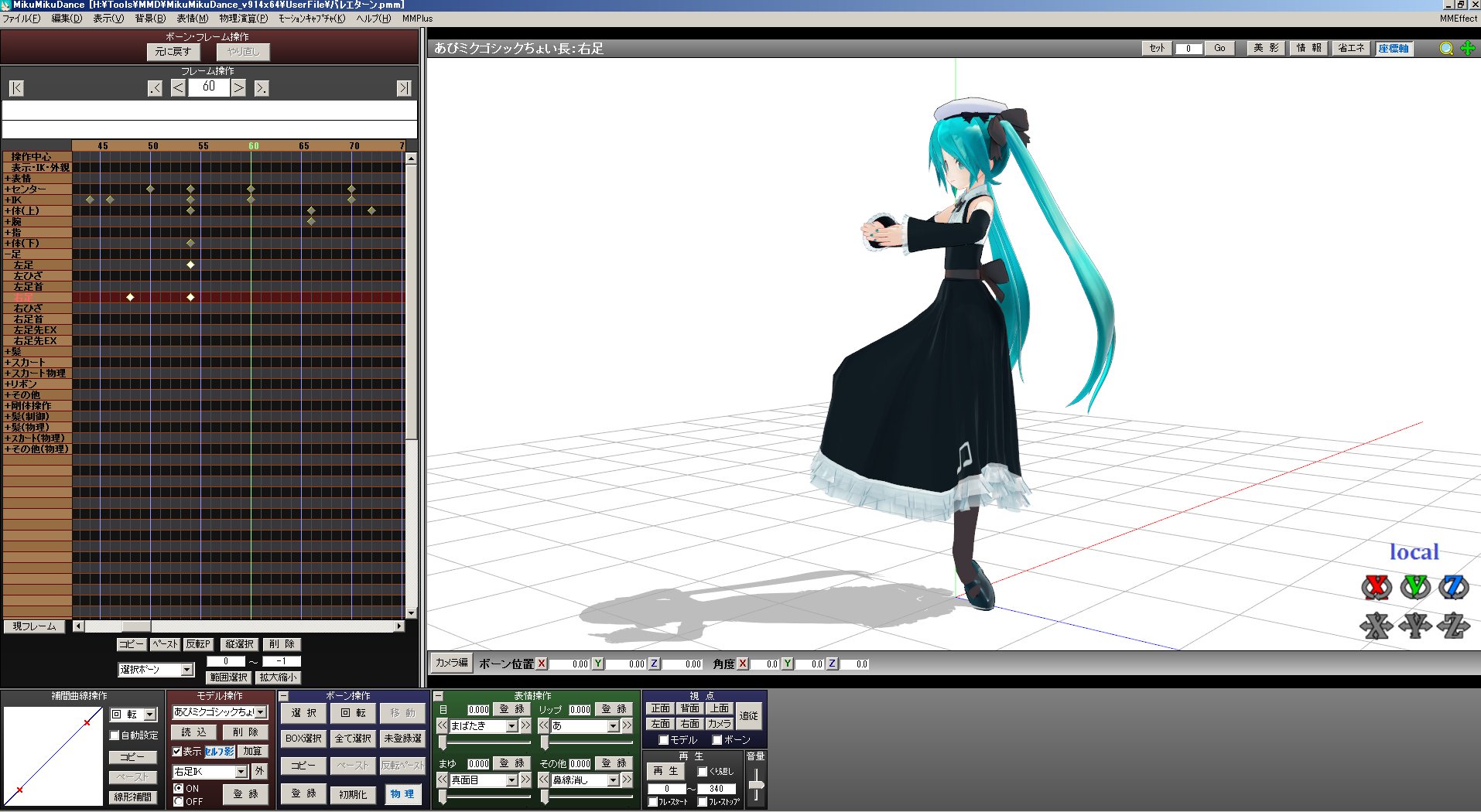Jump to the first frame with |< button
1481x812 pixels.
(x=16, y=88)
